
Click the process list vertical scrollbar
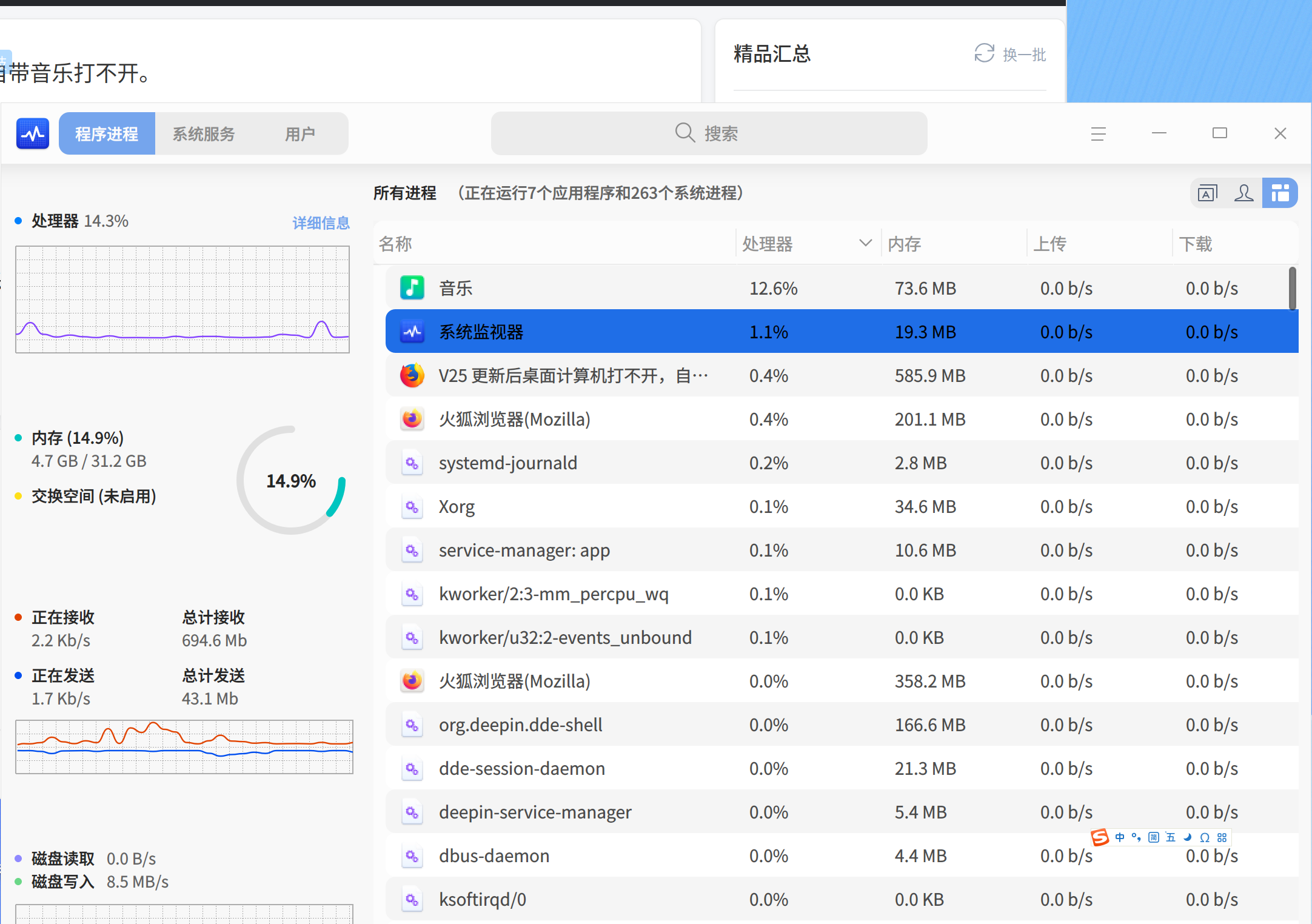(1293, 289)
